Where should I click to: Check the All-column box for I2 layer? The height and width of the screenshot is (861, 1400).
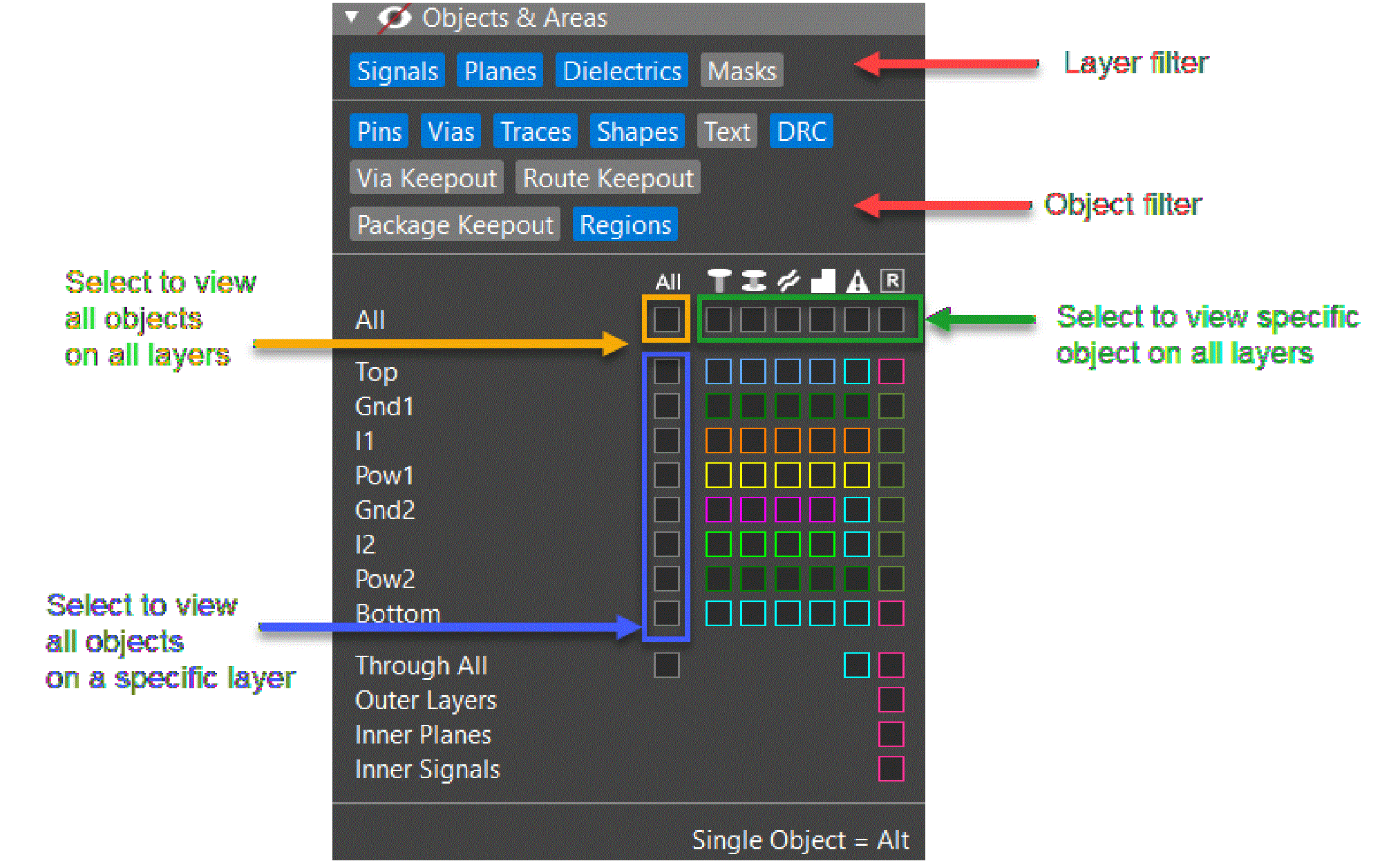coord(667,545)
